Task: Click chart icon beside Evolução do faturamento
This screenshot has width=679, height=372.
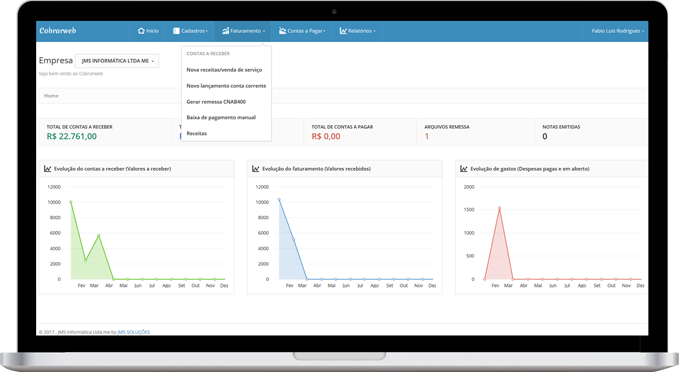Action: coord(255,168)
